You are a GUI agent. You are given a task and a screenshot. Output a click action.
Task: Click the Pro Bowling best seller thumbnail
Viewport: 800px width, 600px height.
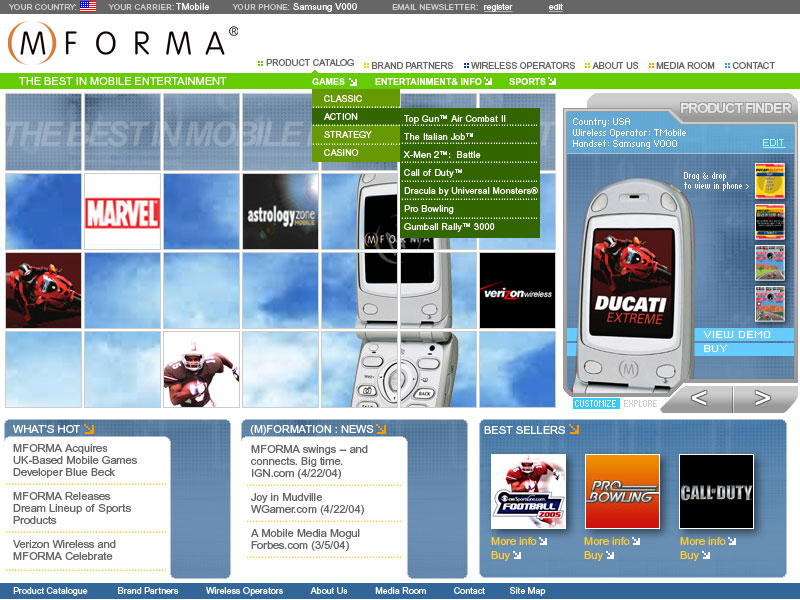coord(622,491)
